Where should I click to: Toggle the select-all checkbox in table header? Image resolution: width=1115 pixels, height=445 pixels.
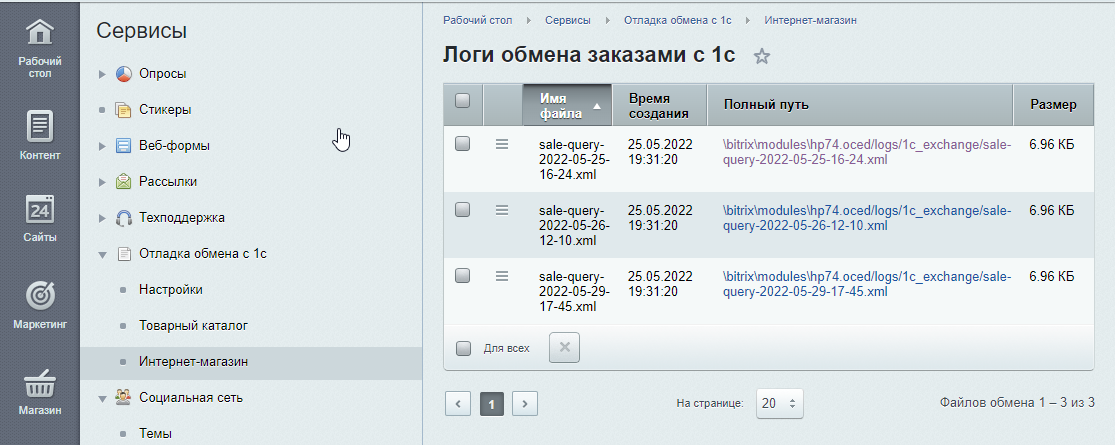462,101
